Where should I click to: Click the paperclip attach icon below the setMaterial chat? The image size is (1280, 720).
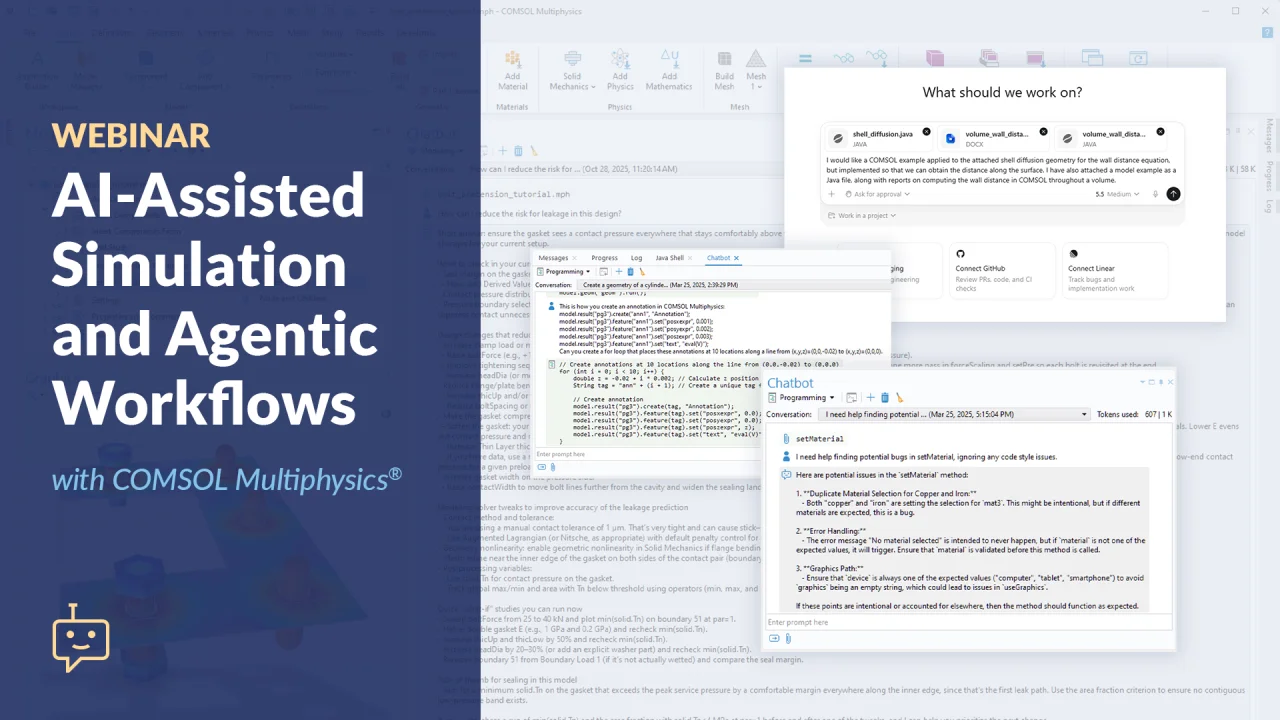click(787, 638)
